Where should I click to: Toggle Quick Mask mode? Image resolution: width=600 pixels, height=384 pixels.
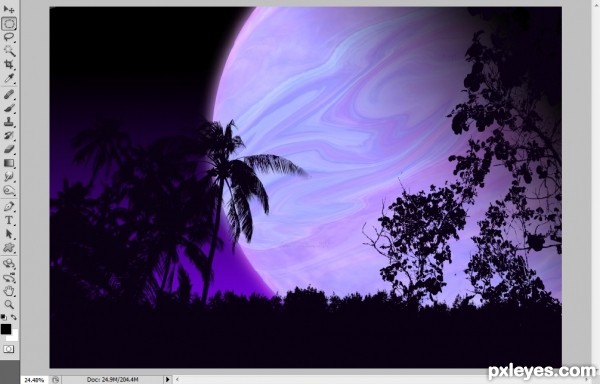pos(8,349)
